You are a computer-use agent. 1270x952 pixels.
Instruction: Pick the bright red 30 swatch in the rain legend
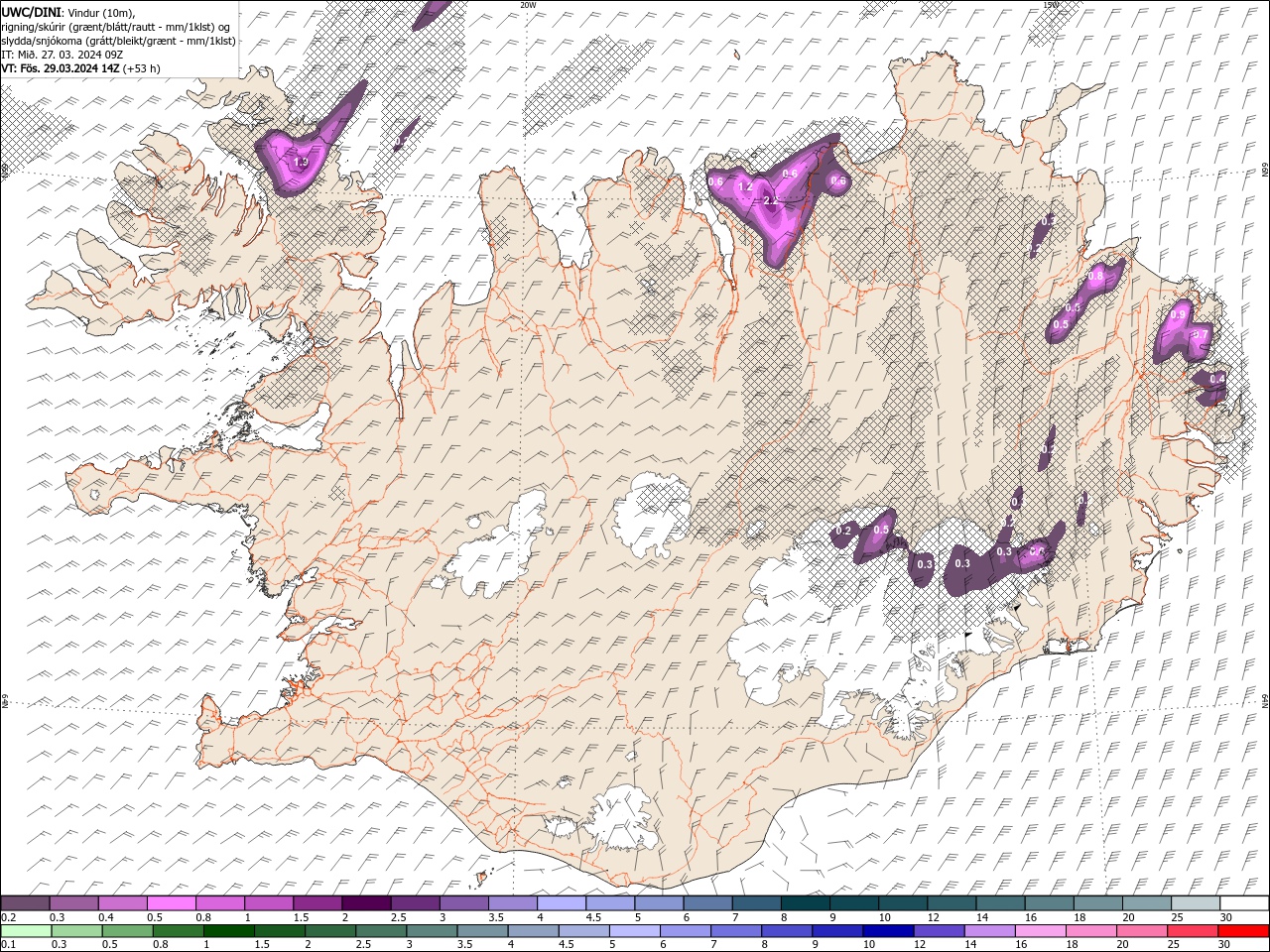[x=1243, y=931]
